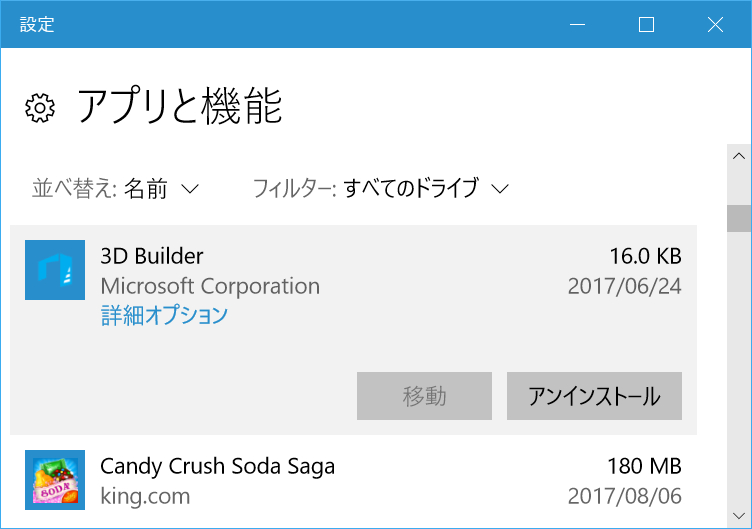
Task: Click the 3D Builder app name
Action: tap(152, 256)
